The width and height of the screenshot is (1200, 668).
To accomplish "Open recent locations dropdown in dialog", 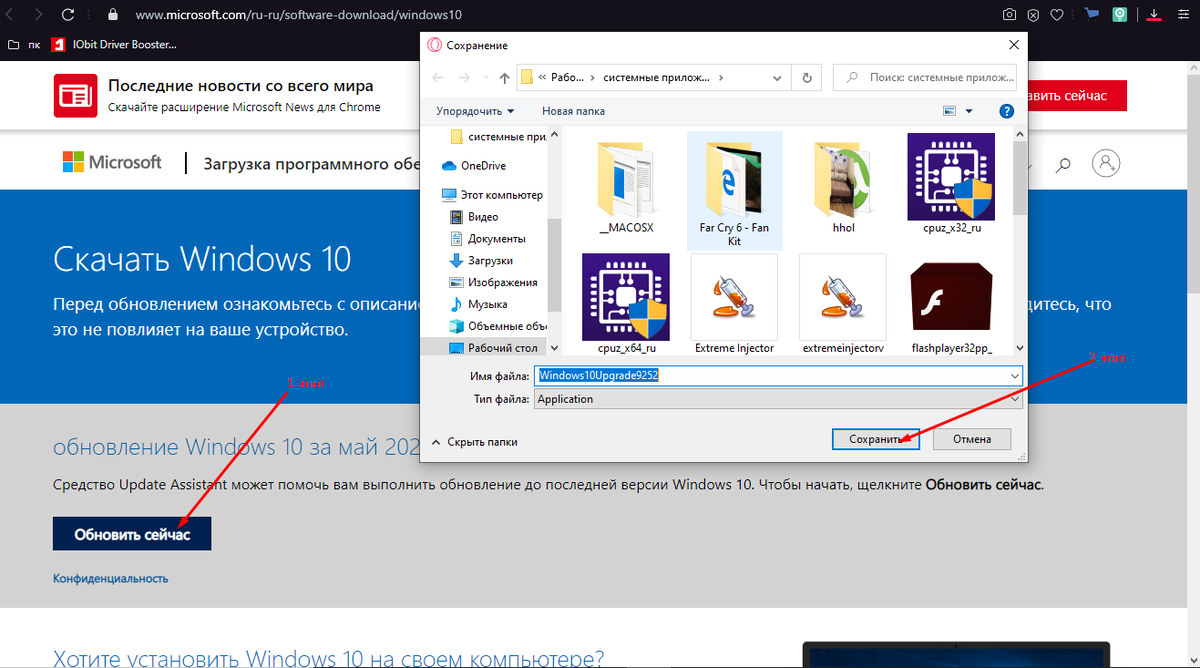I will [x=485, y=77].
